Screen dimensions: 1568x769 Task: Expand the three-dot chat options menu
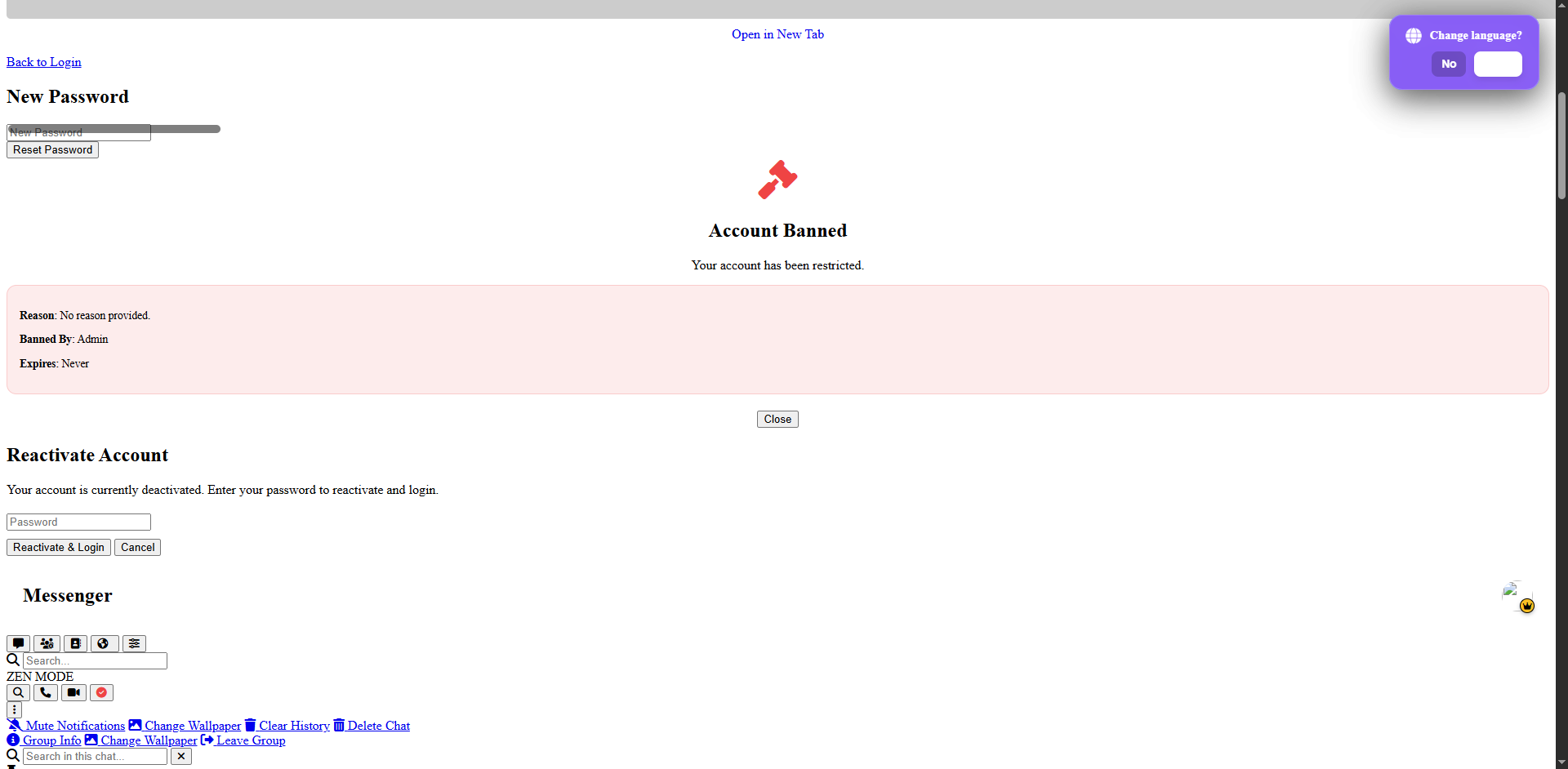(15, 709)
